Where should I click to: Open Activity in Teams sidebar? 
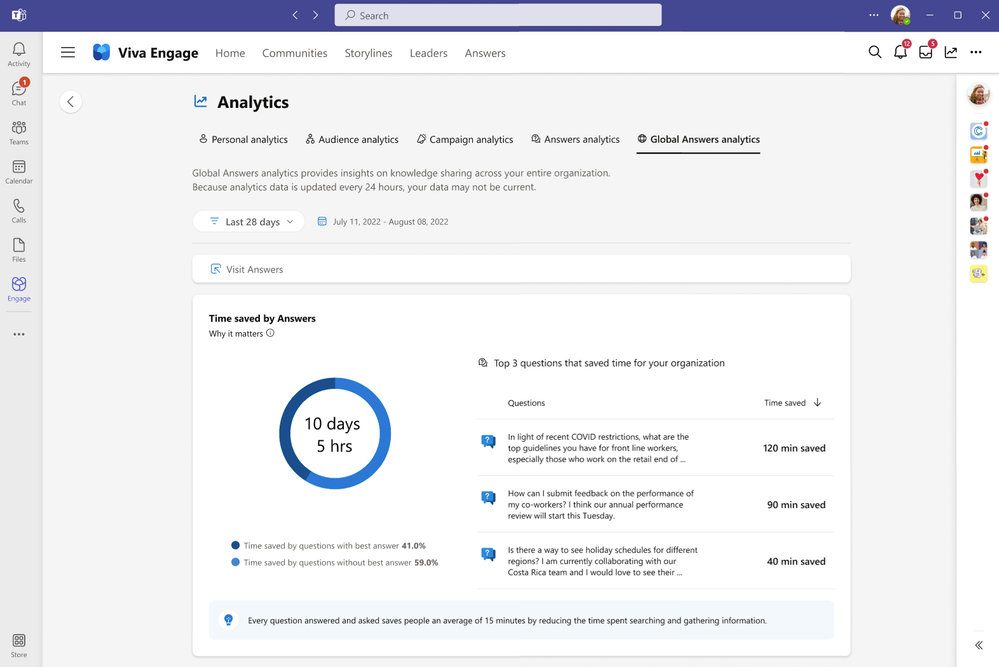coord(18,54)
